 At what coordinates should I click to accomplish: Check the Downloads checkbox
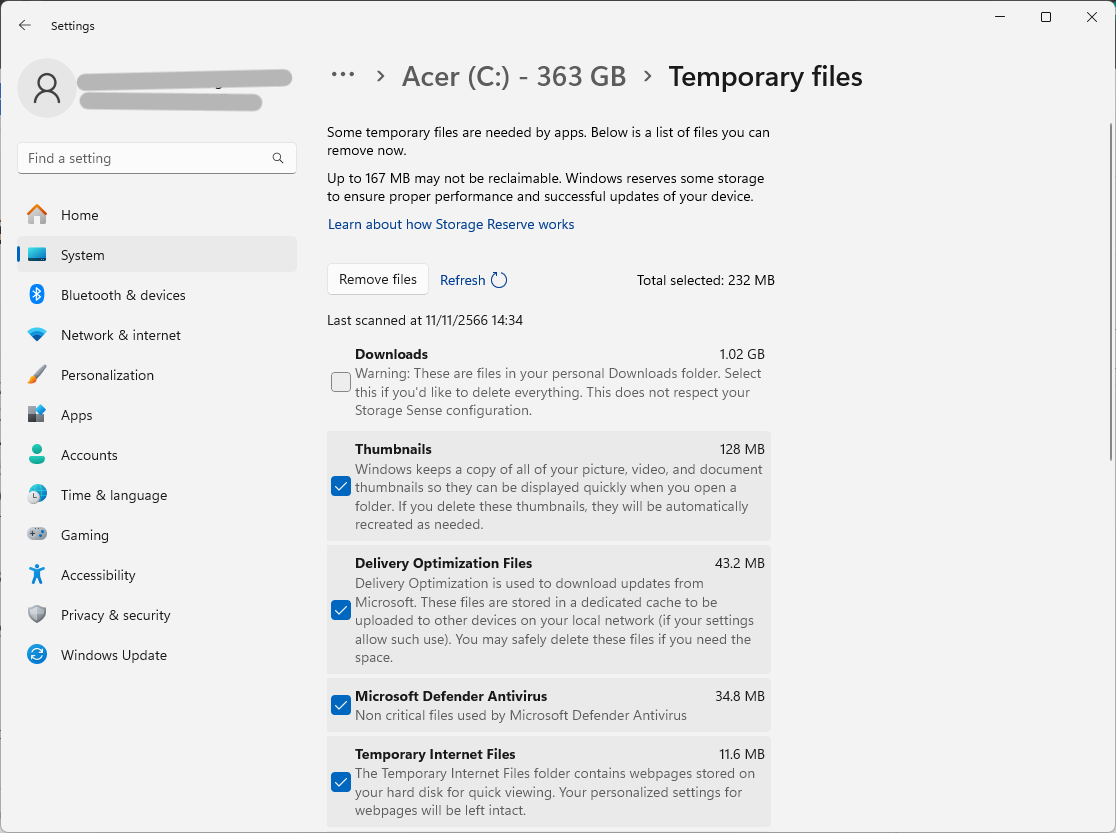(x=341, y=382)
